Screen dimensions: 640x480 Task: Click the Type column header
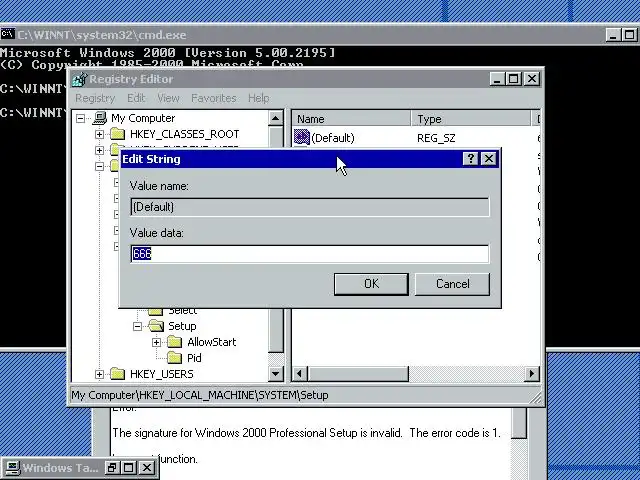click(x=471, y=119)
